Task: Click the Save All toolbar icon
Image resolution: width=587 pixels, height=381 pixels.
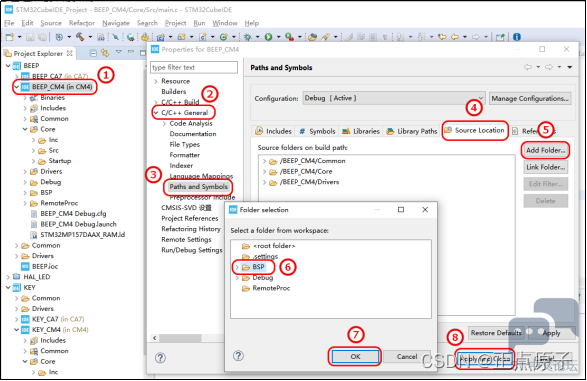Action: pyautogui.click(x=42, y=37)
